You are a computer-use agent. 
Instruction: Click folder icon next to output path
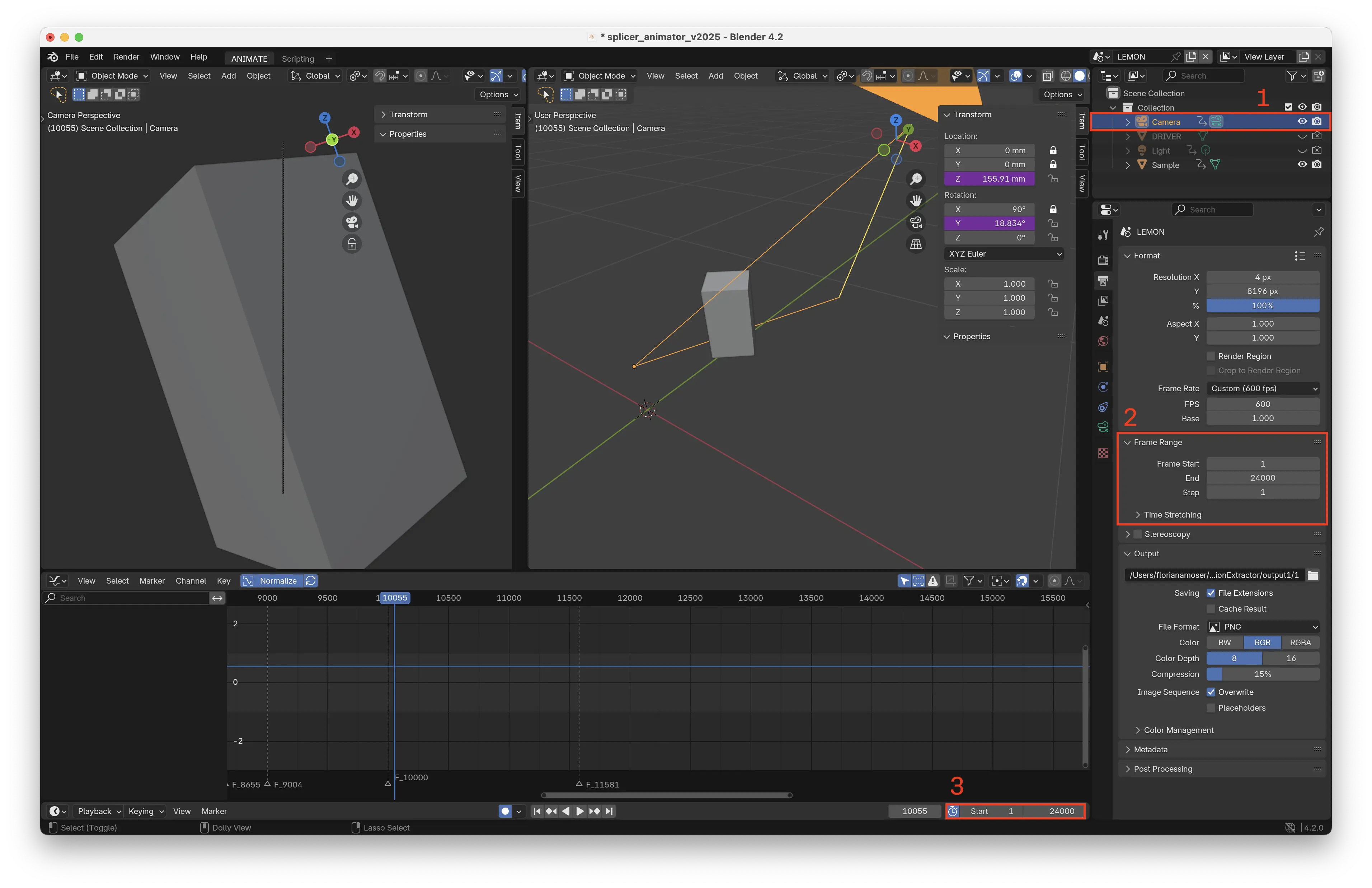[1313, 575]
